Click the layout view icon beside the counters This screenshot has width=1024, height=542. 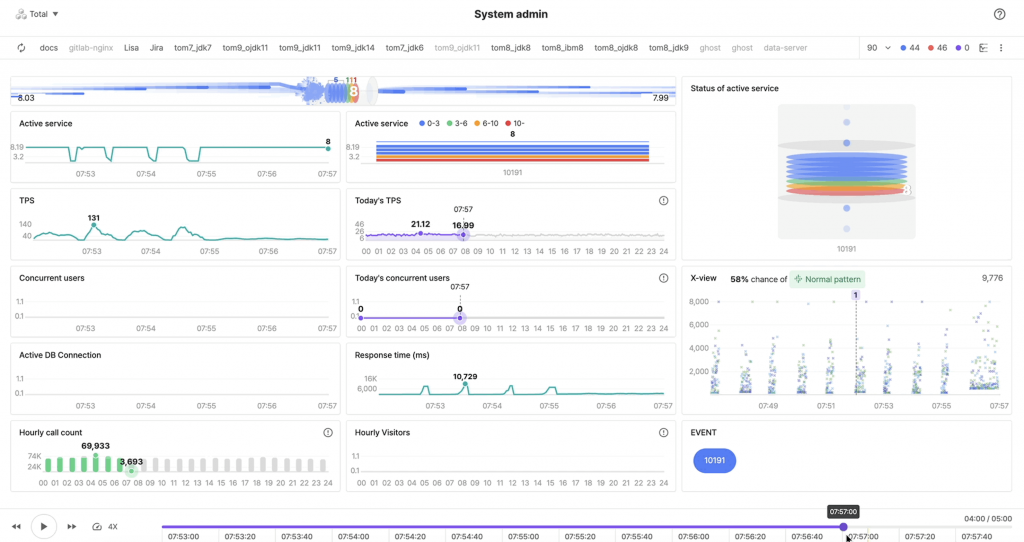point(984,48)
